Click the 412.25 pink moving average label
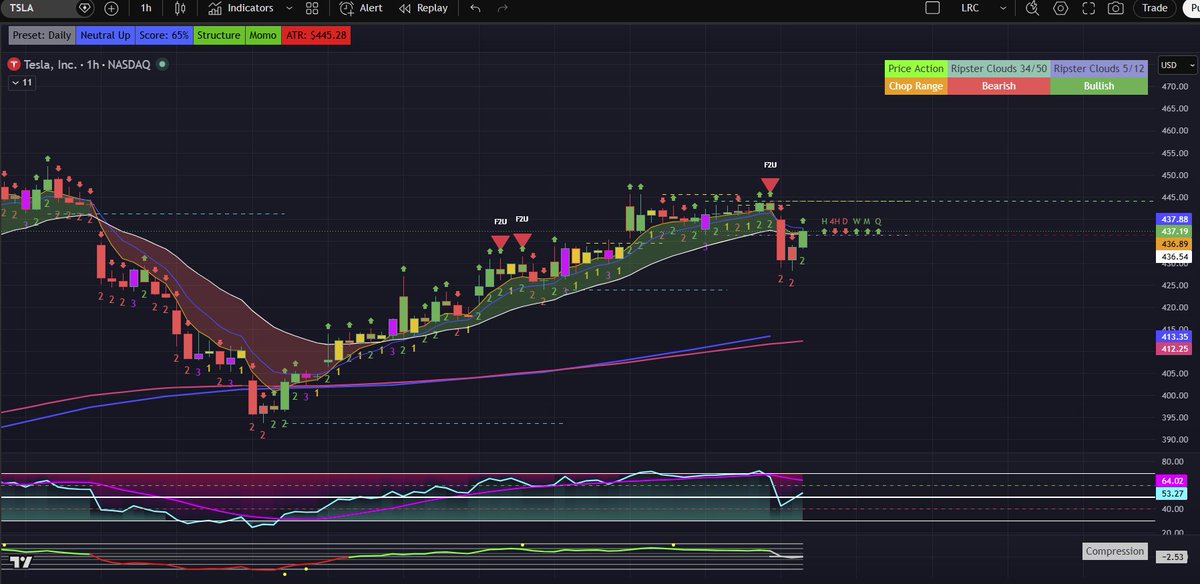Image resolution: width=1200 pixels, height=584 pixels. (x=1172, y=349)
